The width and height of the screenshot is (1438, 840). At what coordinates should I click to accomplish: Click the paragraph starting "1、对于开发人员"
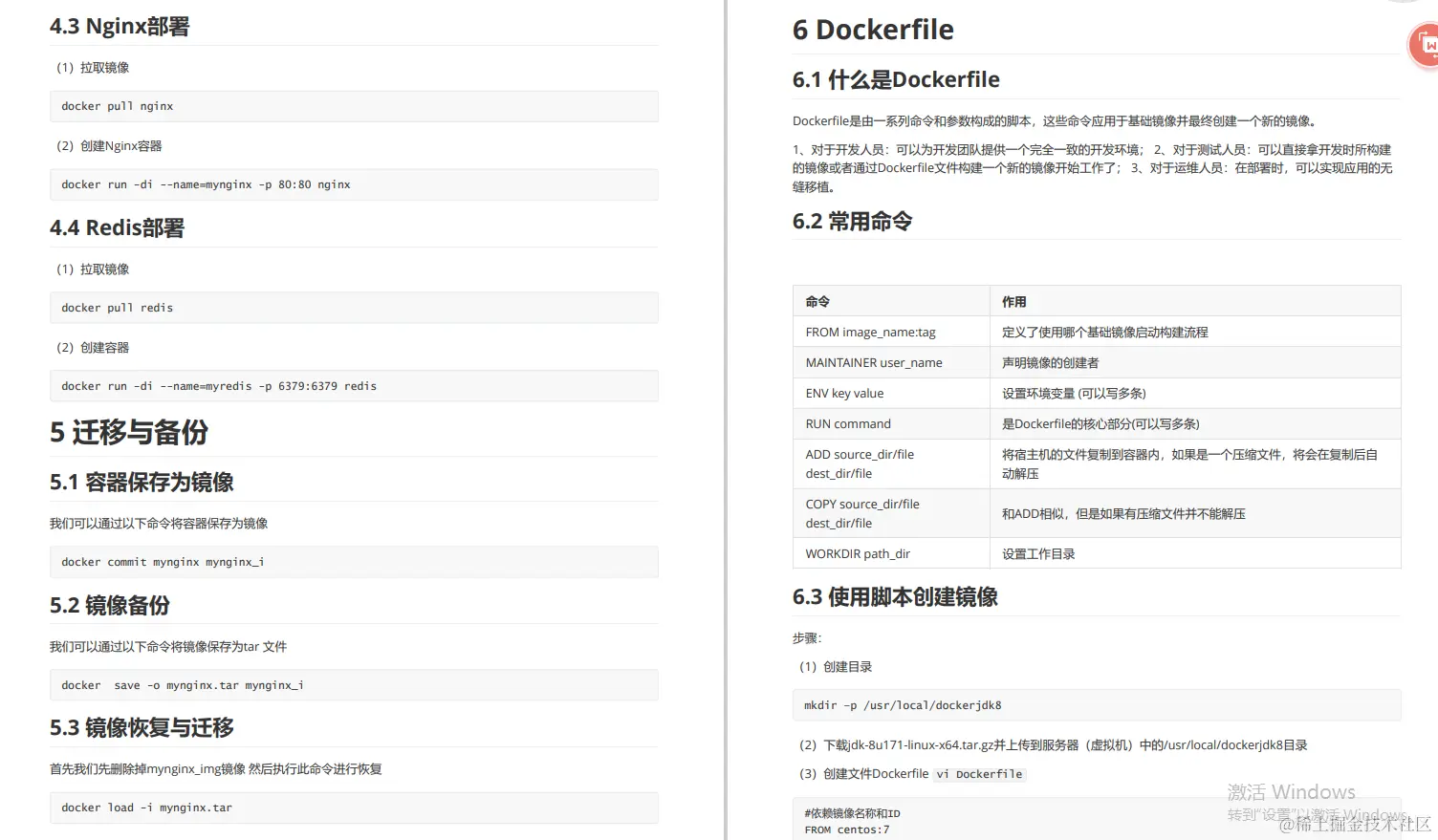1093,168
